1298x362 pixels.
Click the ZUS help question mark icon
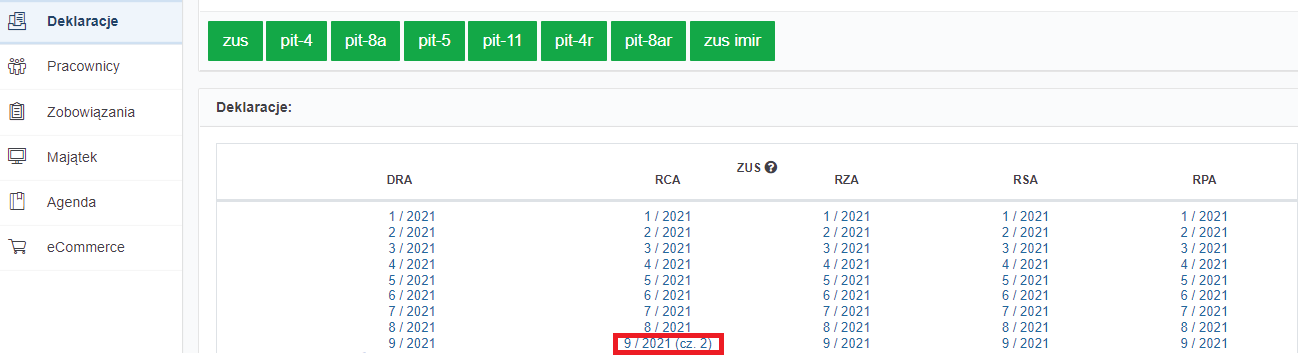[771, 168]
